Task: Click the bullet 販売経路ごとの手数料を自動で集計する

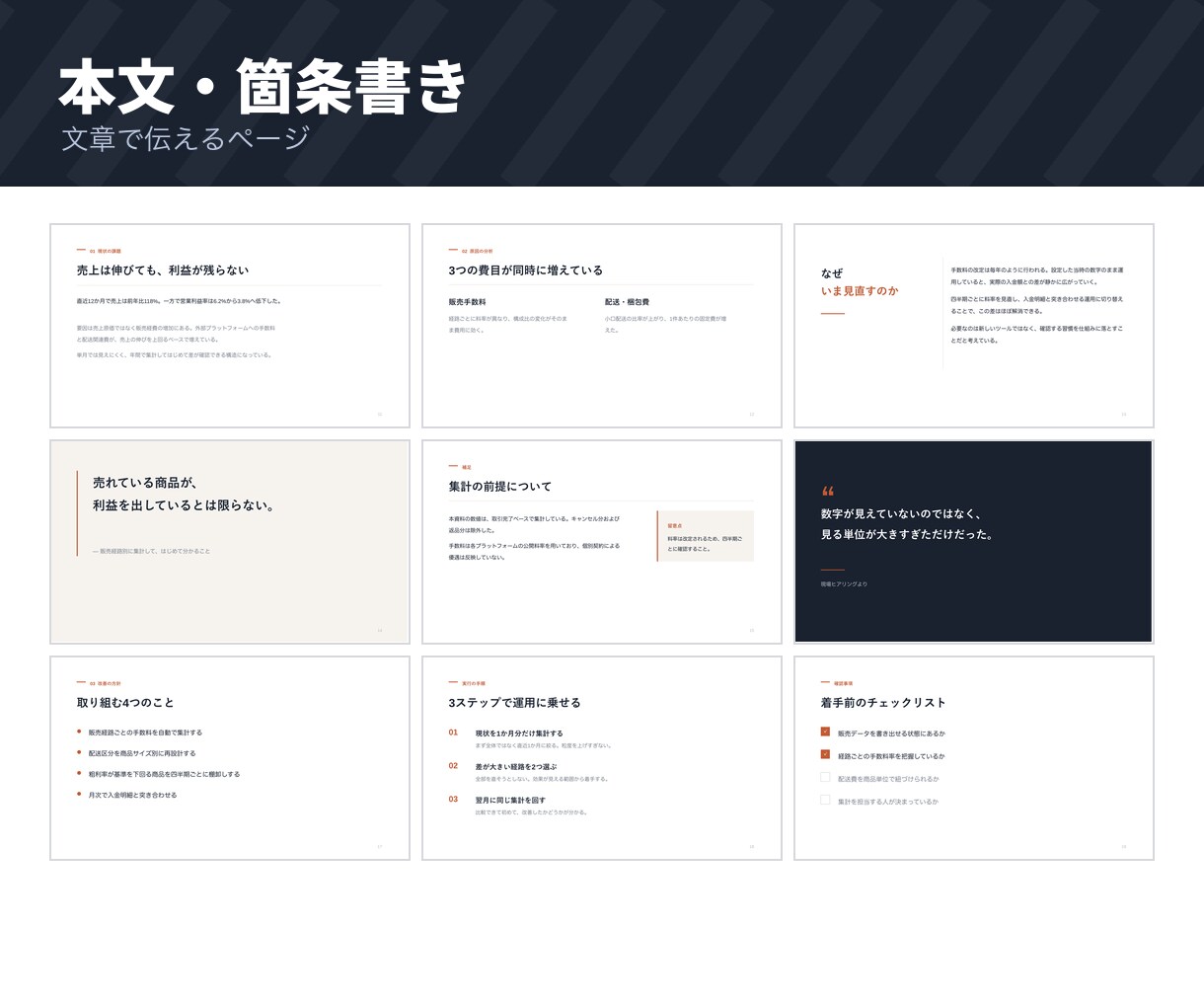Action: coord(145,733)
